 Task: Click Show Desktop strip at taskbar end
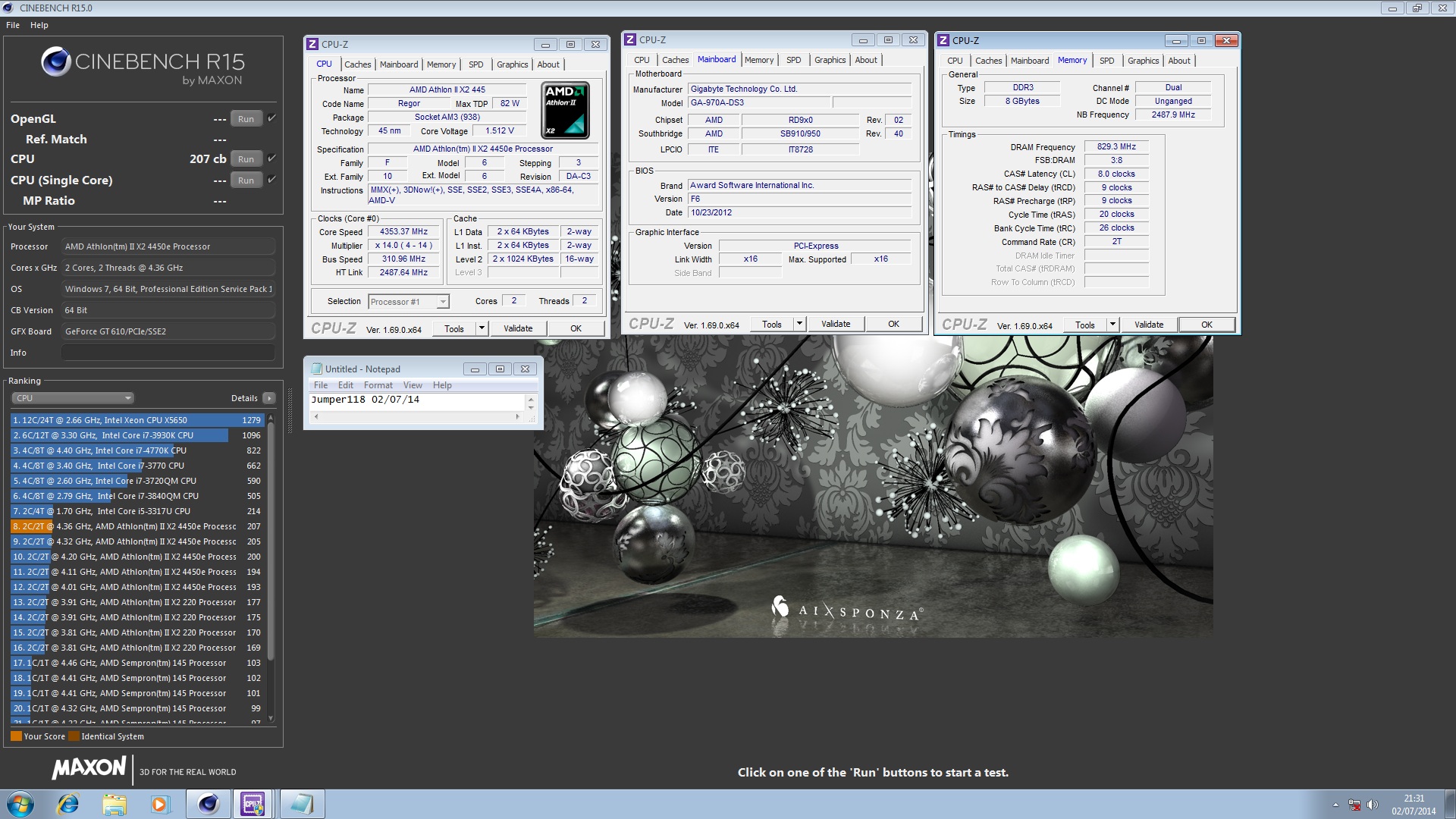click(x=1450, y=805)
